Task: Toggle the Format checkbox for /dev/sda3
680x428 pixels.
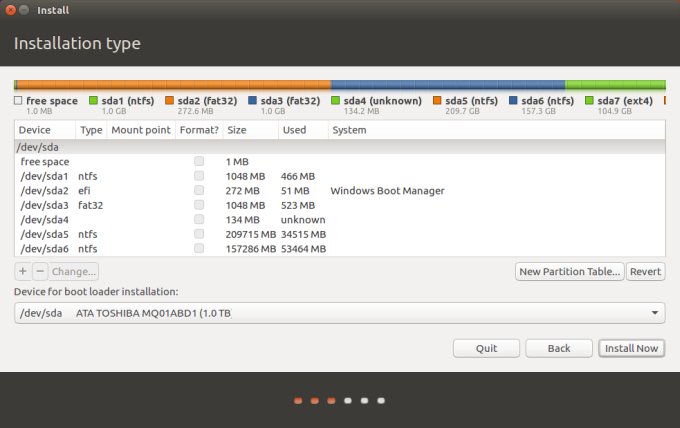Action: (199, 205)
